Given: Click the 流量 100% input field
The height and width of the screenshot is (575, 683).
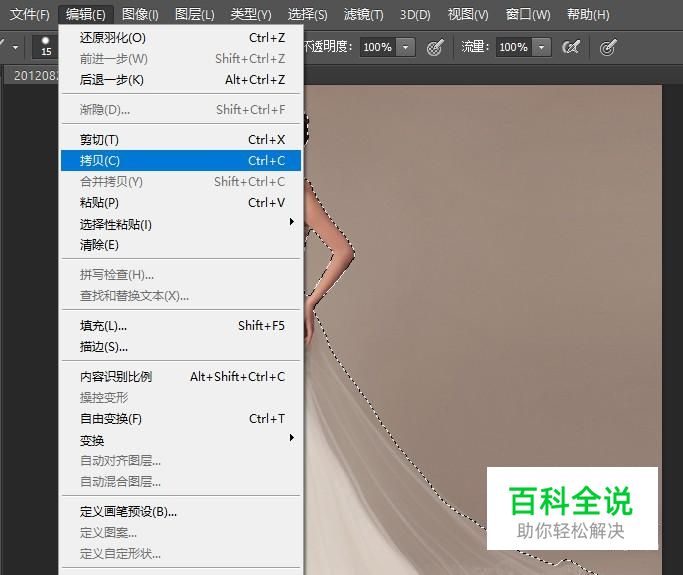Looking at the screenshot, I should 514,47.
